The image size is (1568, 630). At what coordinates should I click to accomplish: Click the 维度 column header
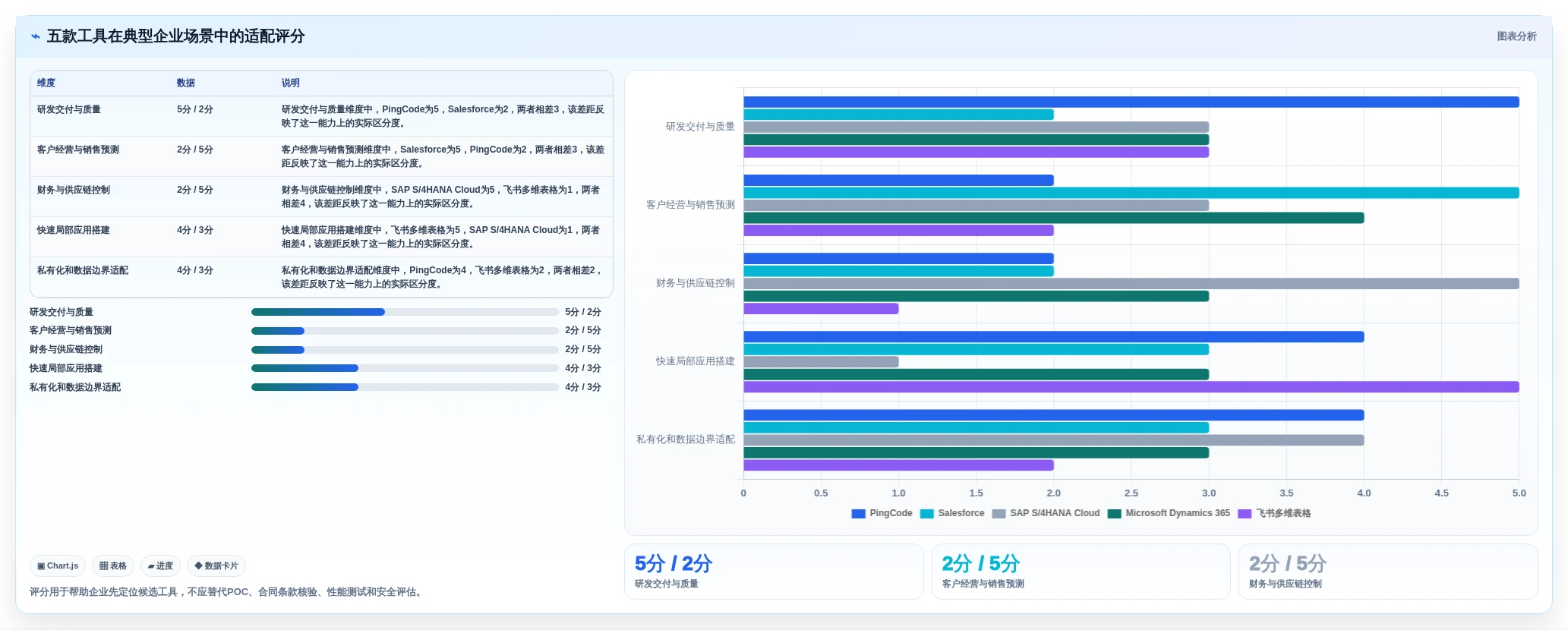46,83
